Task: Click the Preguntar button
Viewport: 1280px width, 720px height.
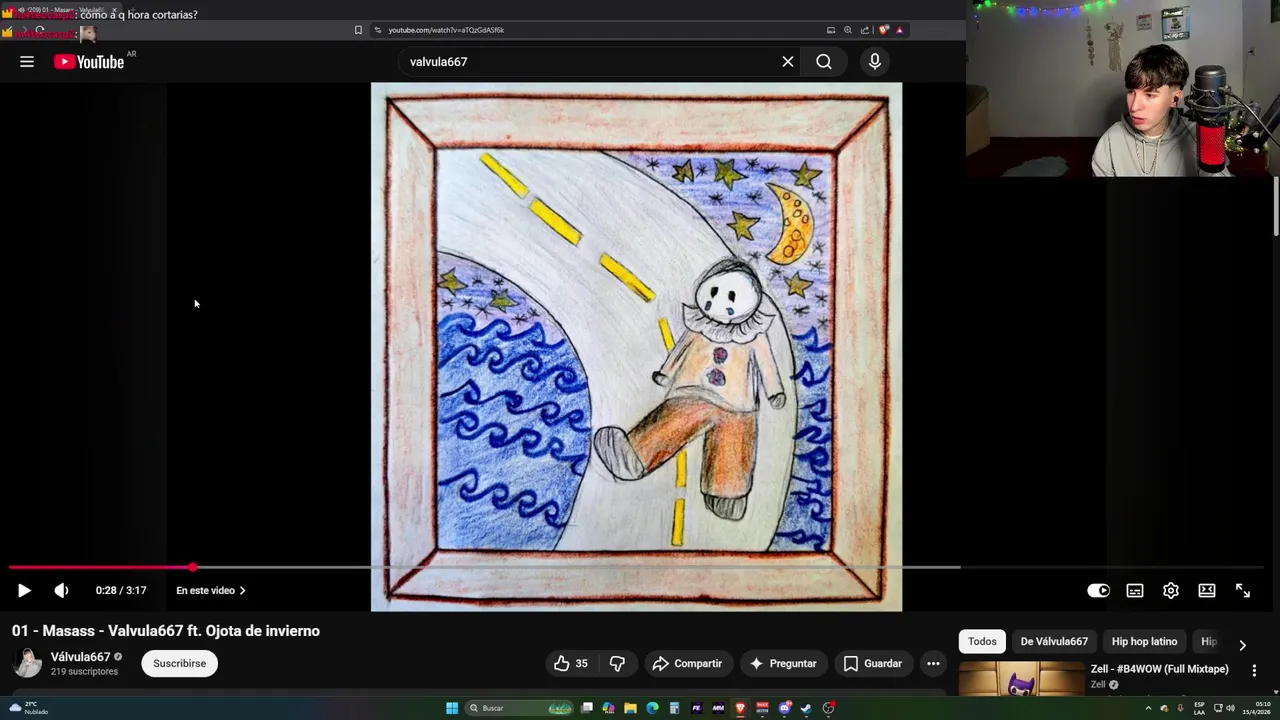Action: pyautogui.click(x=783, y=664)
